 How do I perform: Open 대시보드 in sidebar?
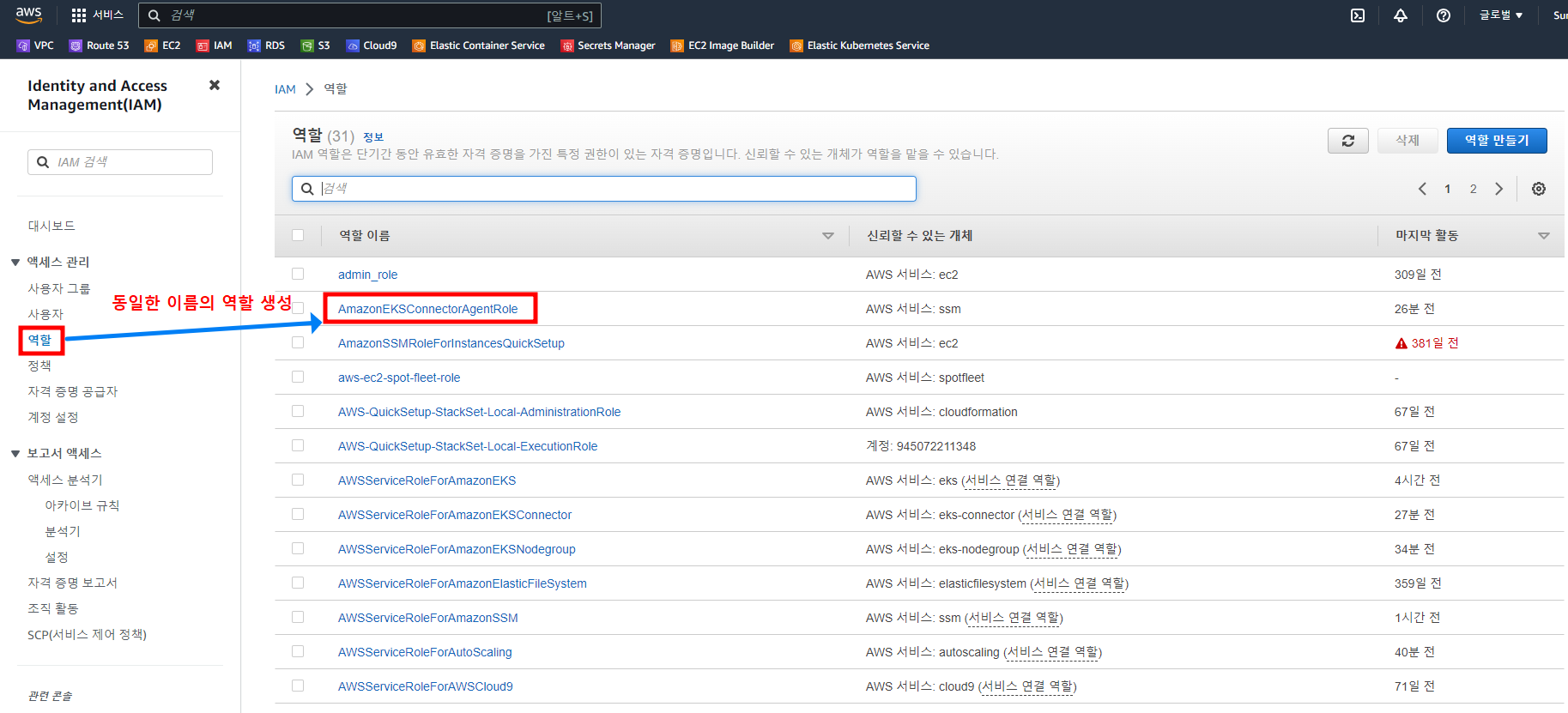click(x=51, y=226)
